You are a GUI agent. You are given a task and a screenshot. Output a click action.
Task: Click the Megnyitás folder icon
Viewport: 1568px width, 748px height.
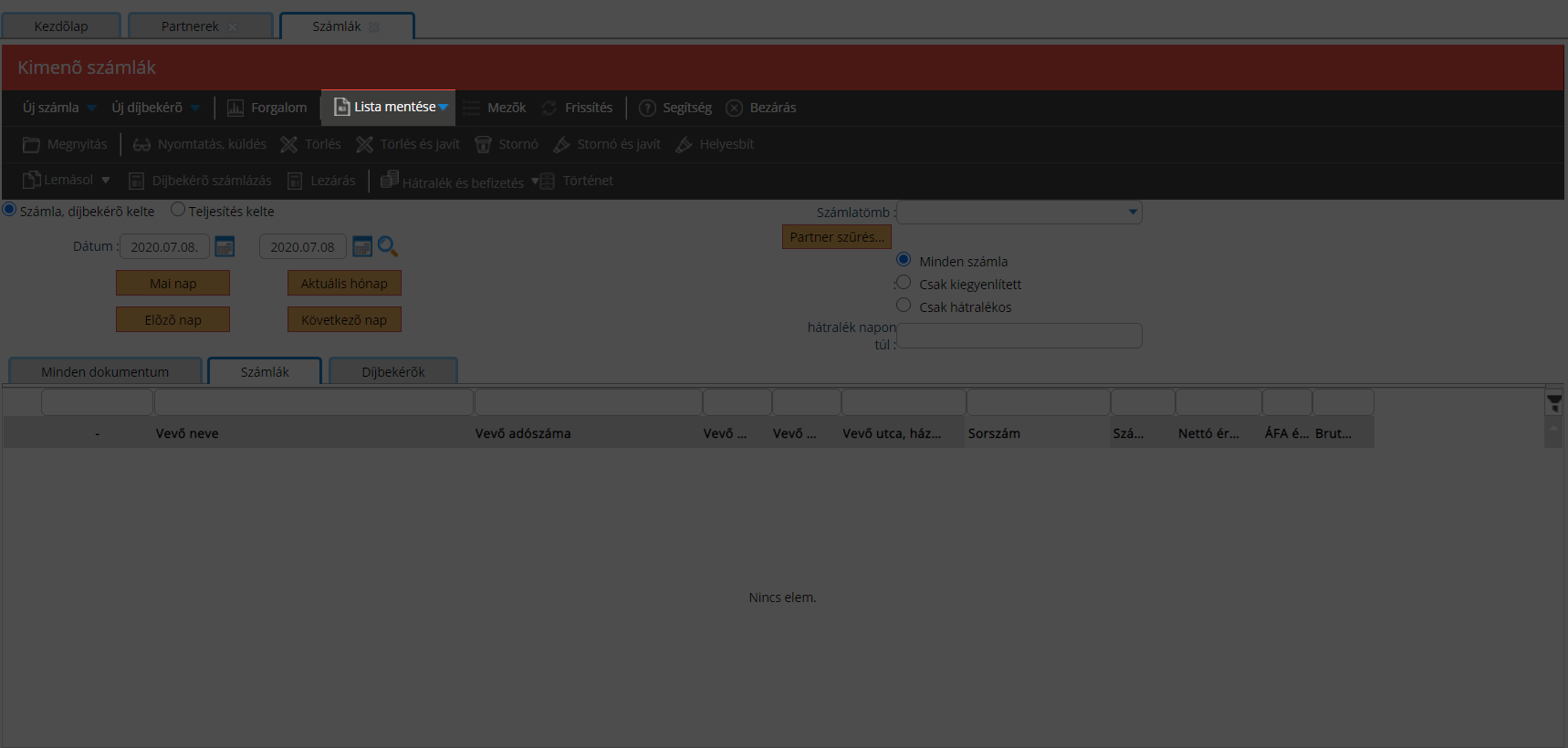pos(31,144)
